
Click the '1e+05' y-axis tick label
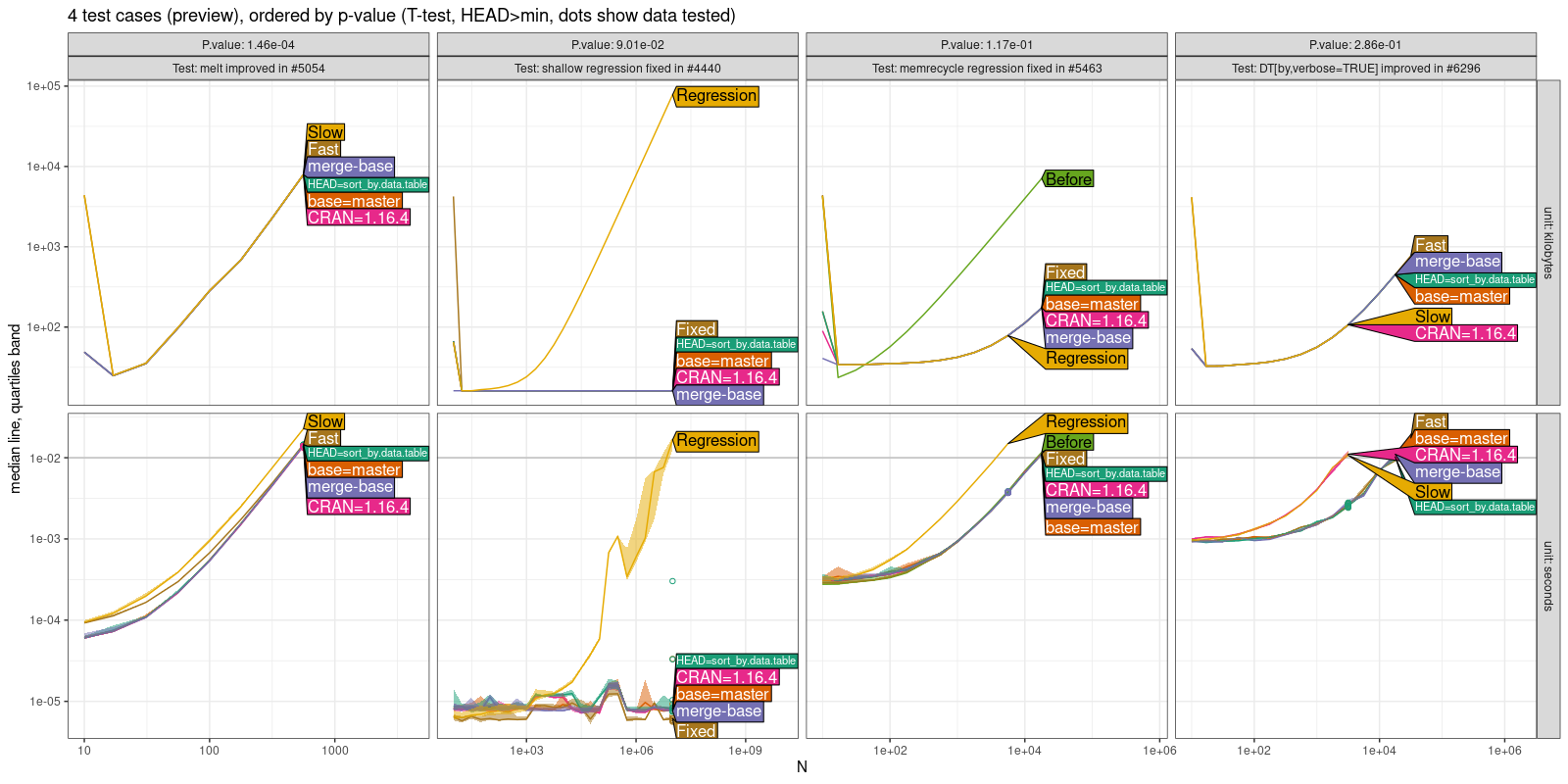coord(44,86)
